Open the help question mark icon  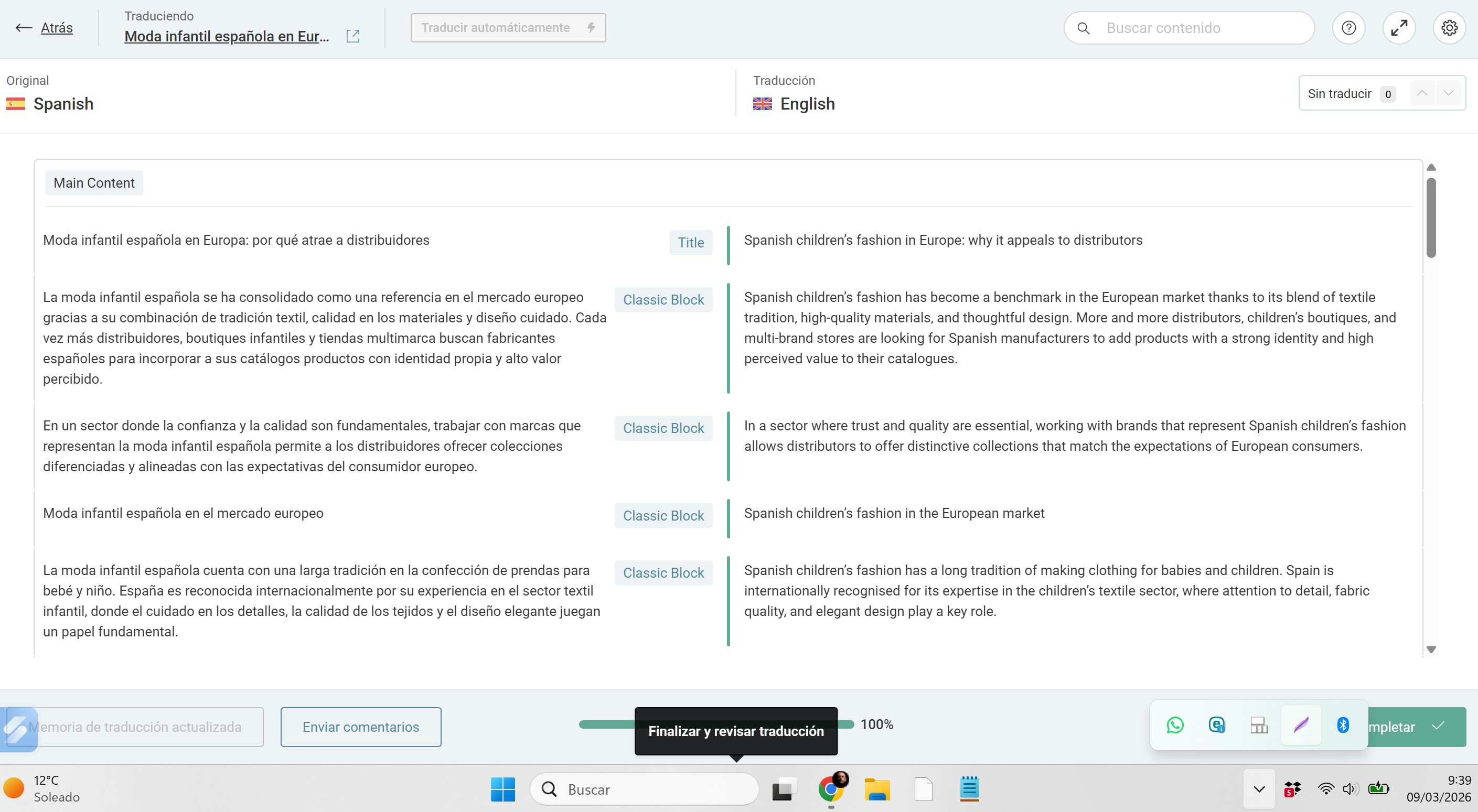[1348, 28]
